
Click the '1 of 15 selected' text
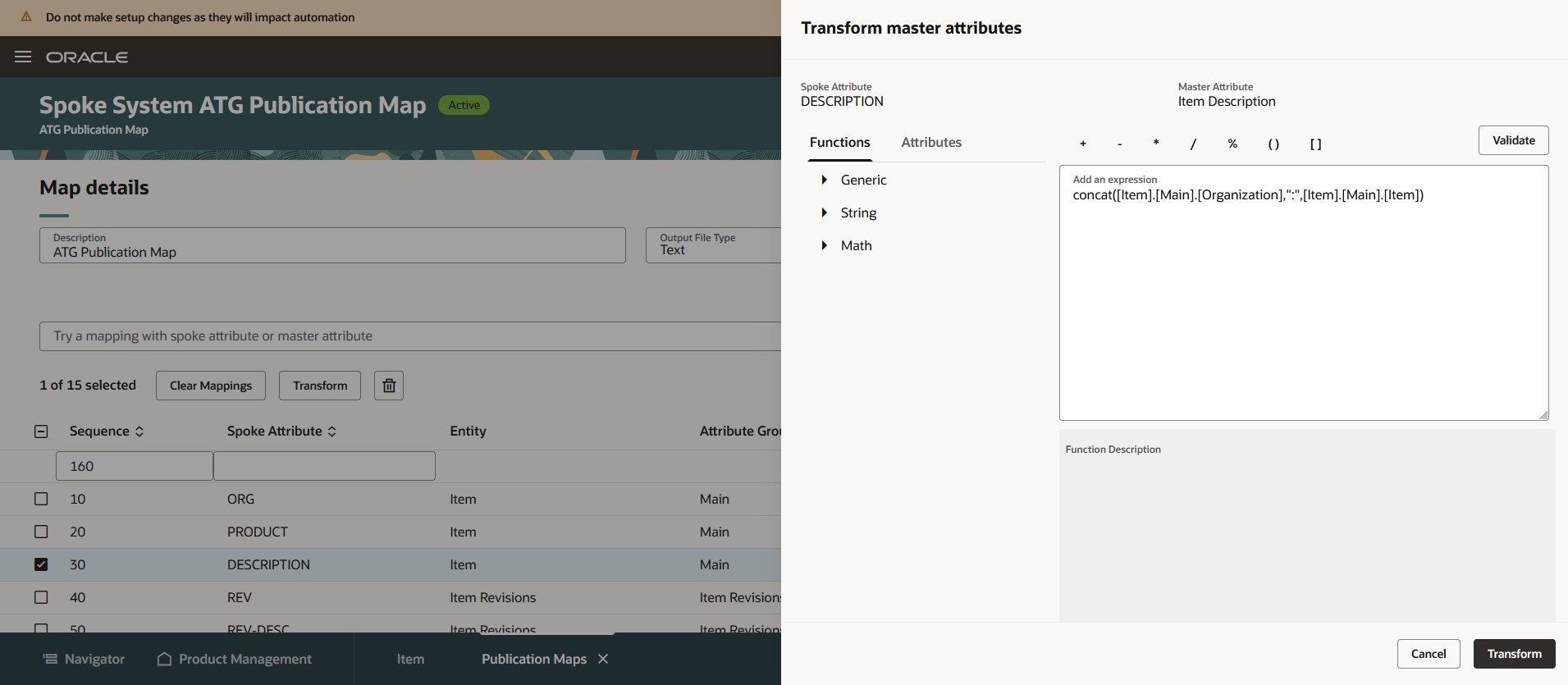(88, 385)
